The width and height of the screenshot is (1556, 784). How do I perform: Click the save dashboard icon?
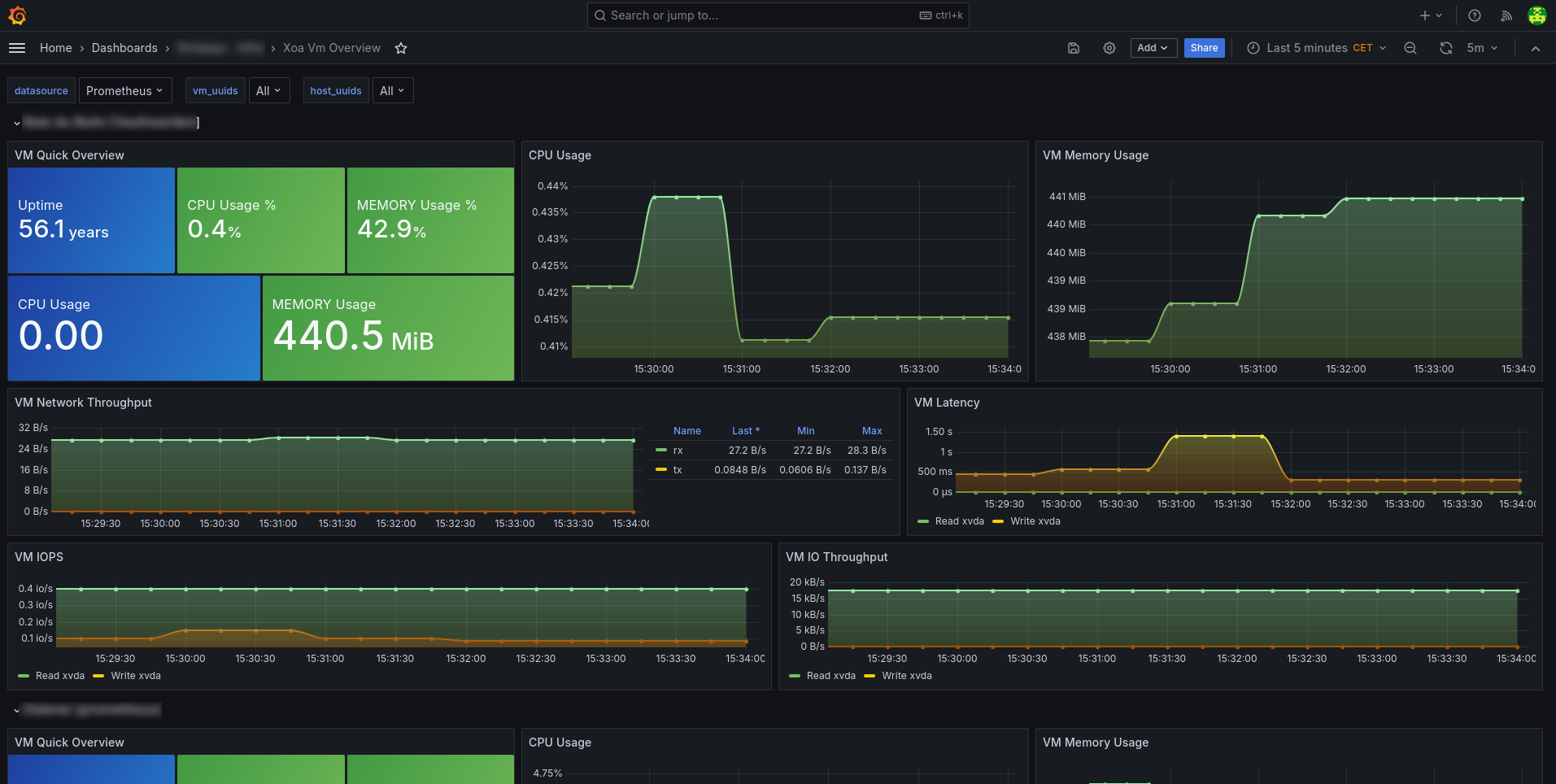click(1074, 48)
